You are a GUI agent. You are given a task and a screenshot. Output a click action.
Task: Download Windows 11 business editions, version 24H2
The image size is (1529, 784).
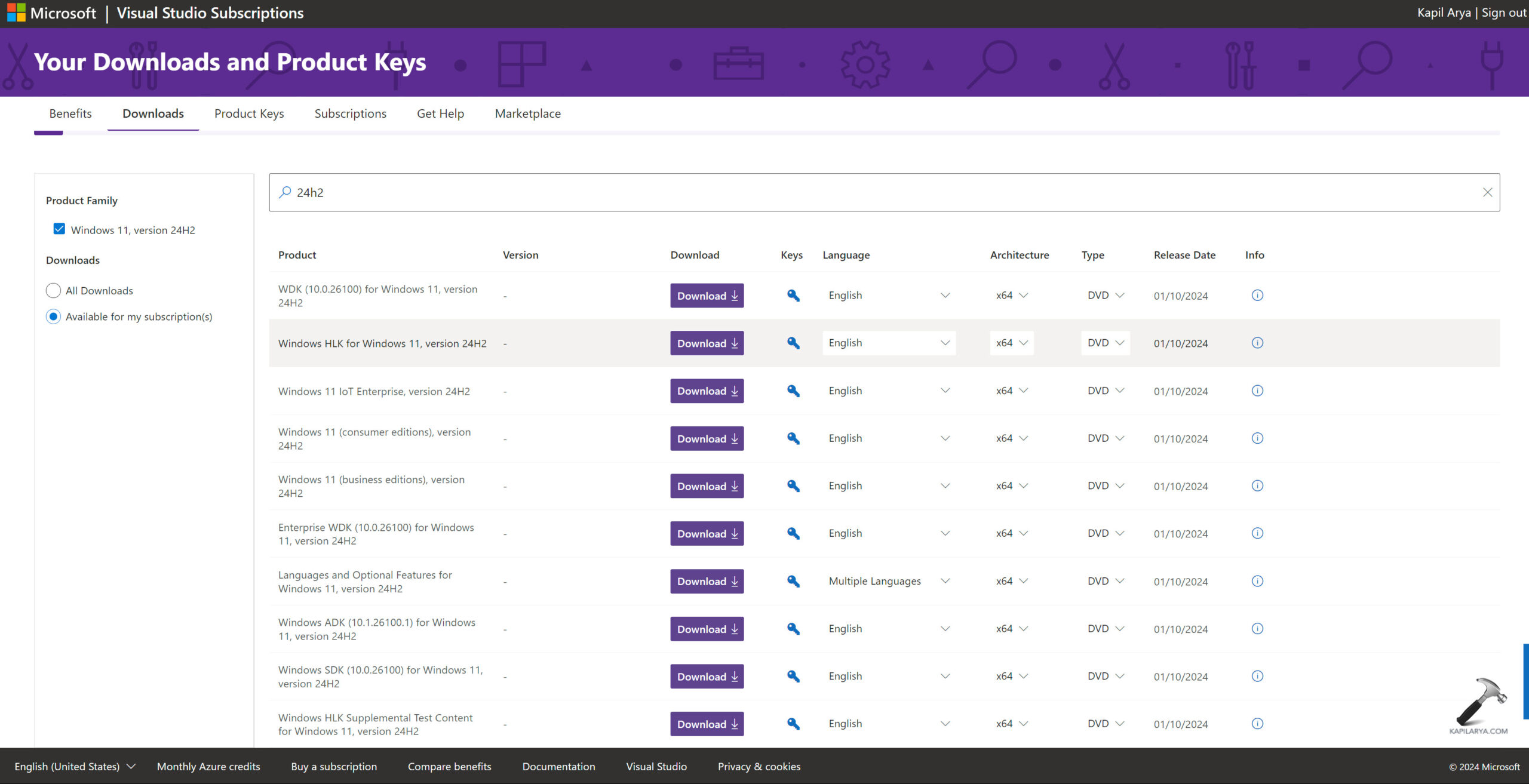pos(707,486)
